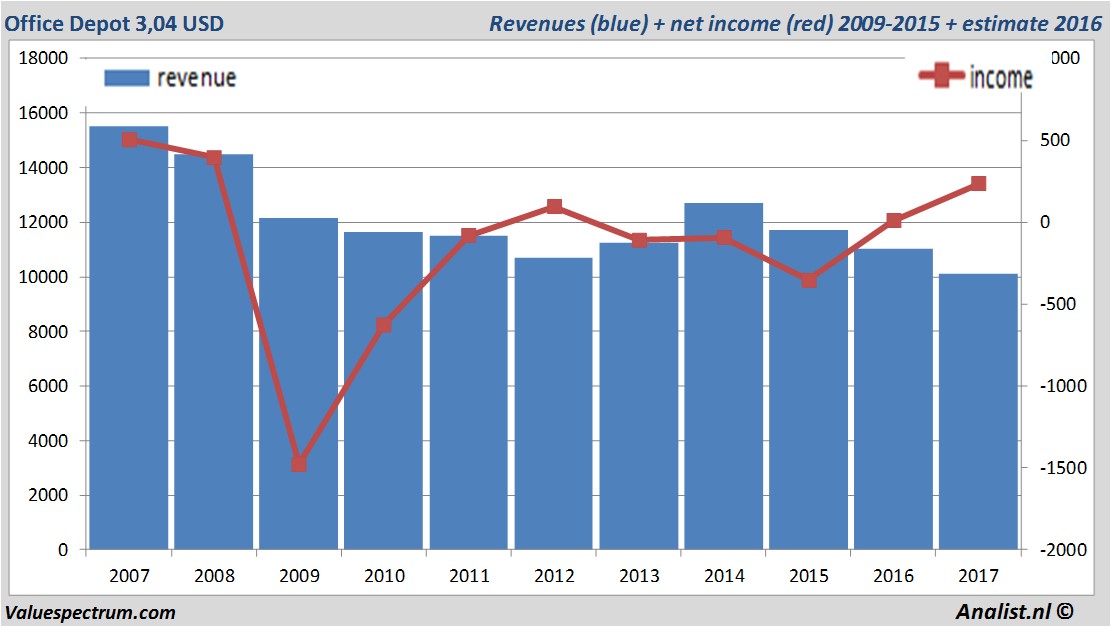Click the 2013 x-axis year label
1111x627 pixels.
click(x=639, y=576)
